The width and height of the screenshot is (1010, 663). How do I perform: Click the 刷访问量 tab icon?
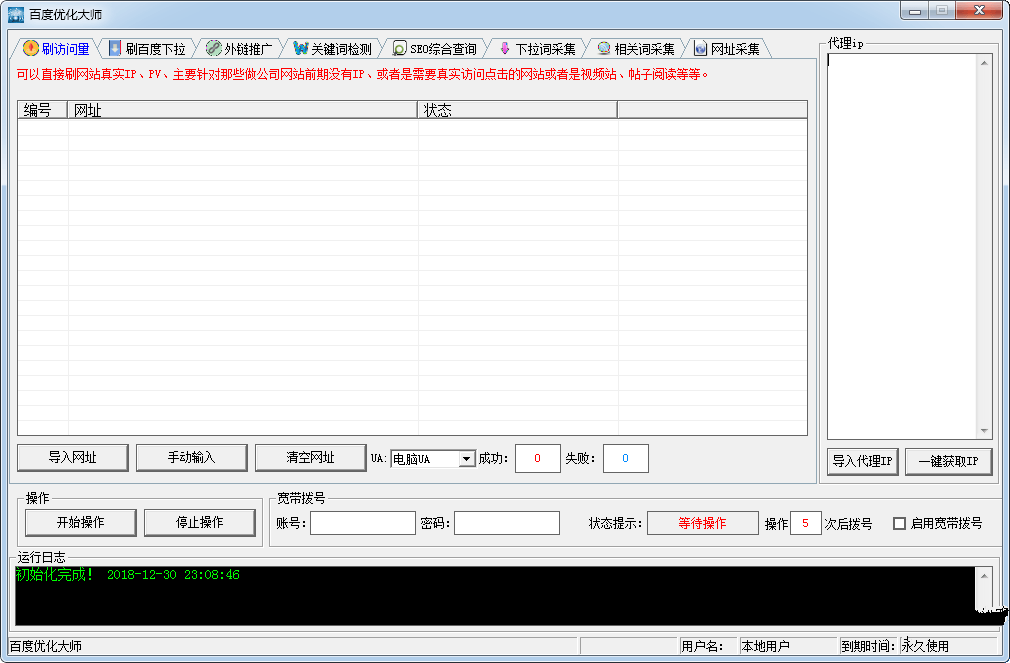30,48
